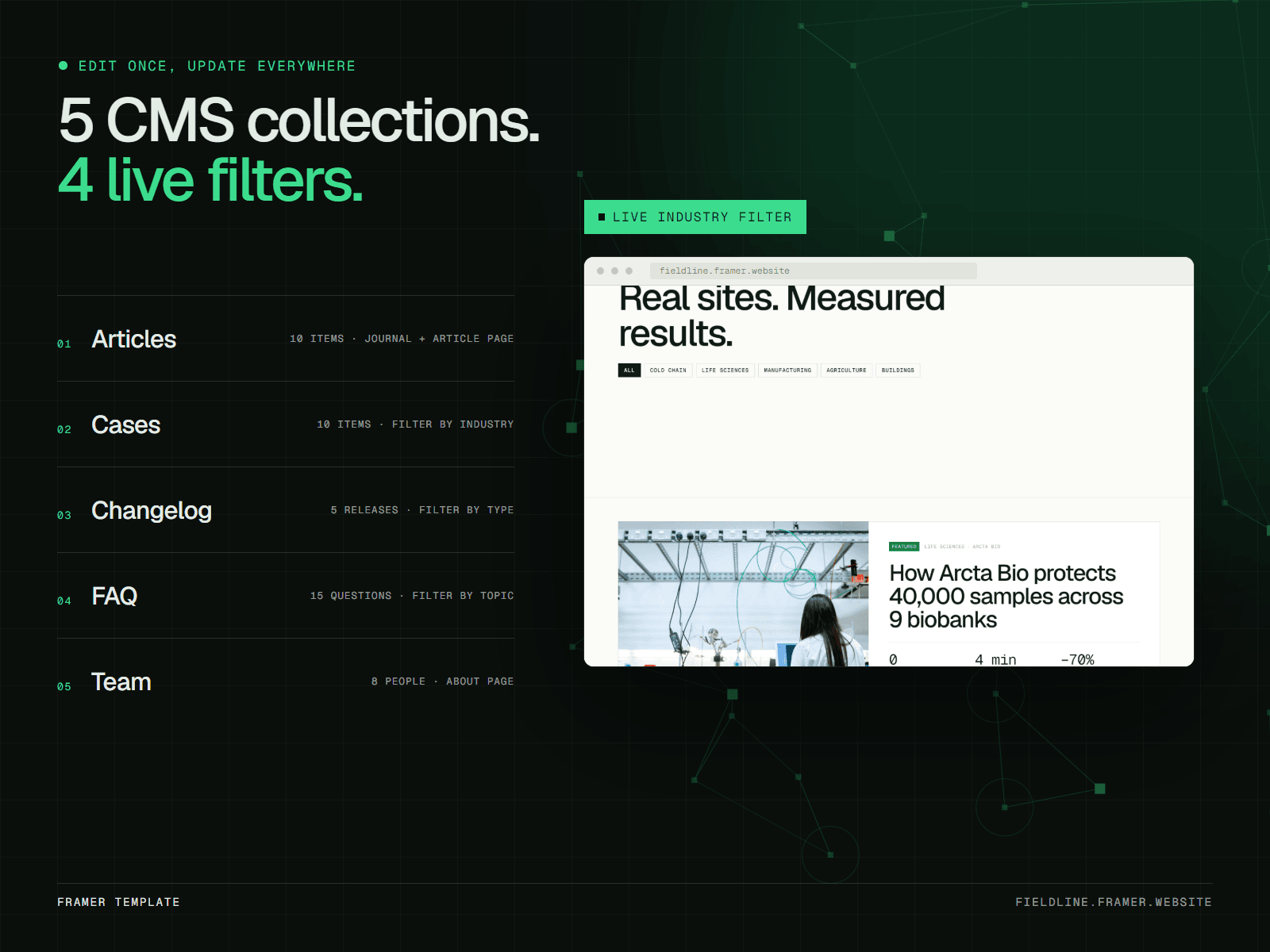Select the BUILDINGS filter chip
Image resolution: width=1270 pixels, height=952 pixels.
898,370
